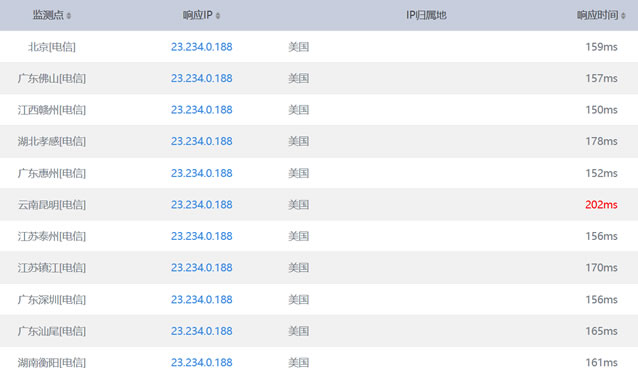638x377 pixels.
Task: Open the IP link in 江苏泰州[电信] row
Action: [x=201, y=236]
